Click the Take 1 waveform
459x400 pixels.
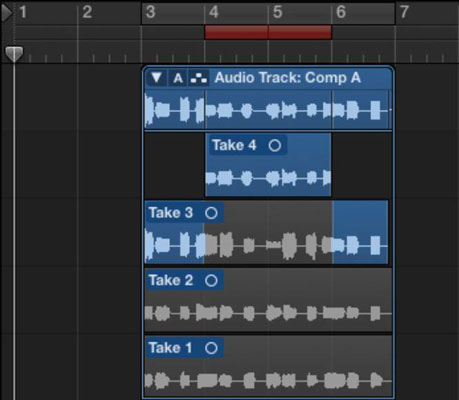pos(268,380)
